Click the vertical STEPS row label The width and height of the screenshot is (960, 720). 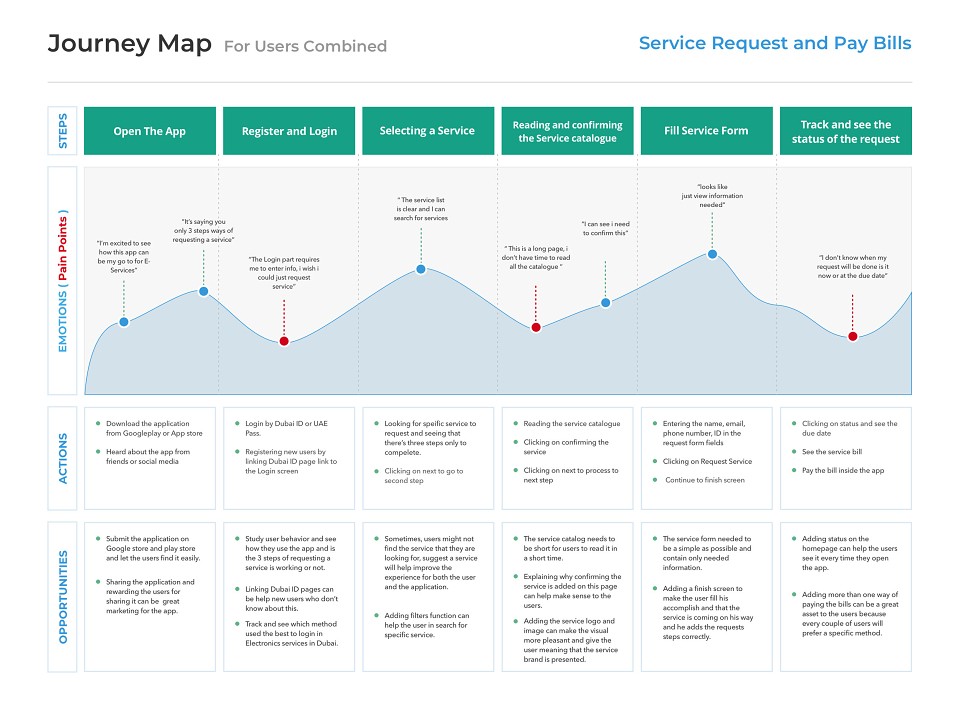pyautogui.click(x=62, y=131)
